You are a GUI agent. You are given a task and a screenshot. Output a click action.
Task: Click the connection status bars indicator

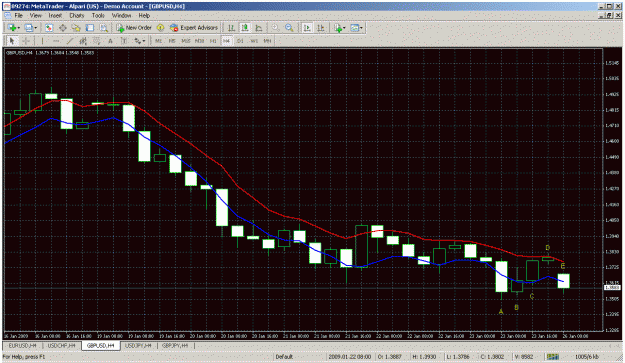pyautogui.click(x=552, y=356)
